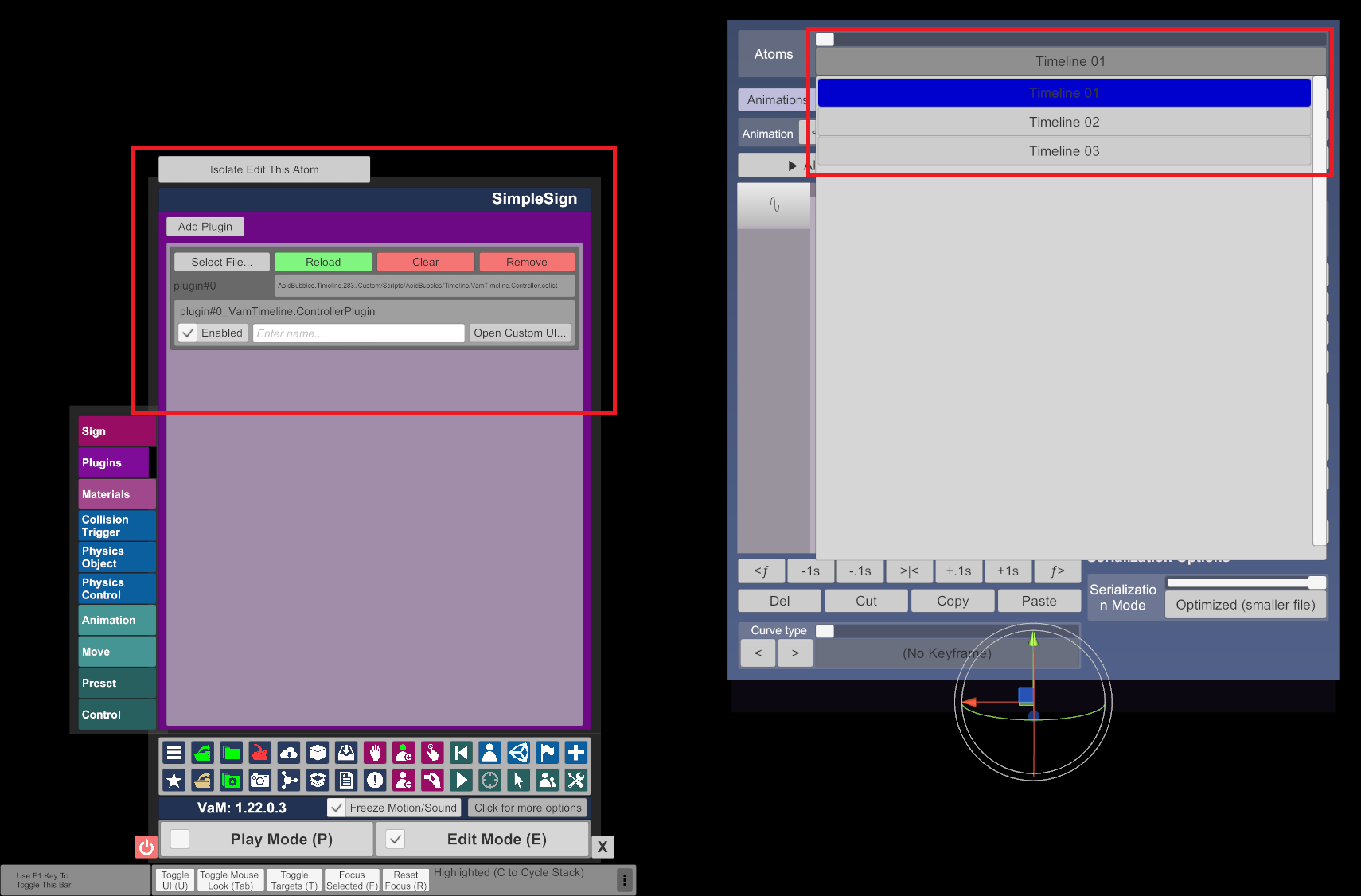
Task: Click the skip to start icon
Action: (x=461, y=753)
